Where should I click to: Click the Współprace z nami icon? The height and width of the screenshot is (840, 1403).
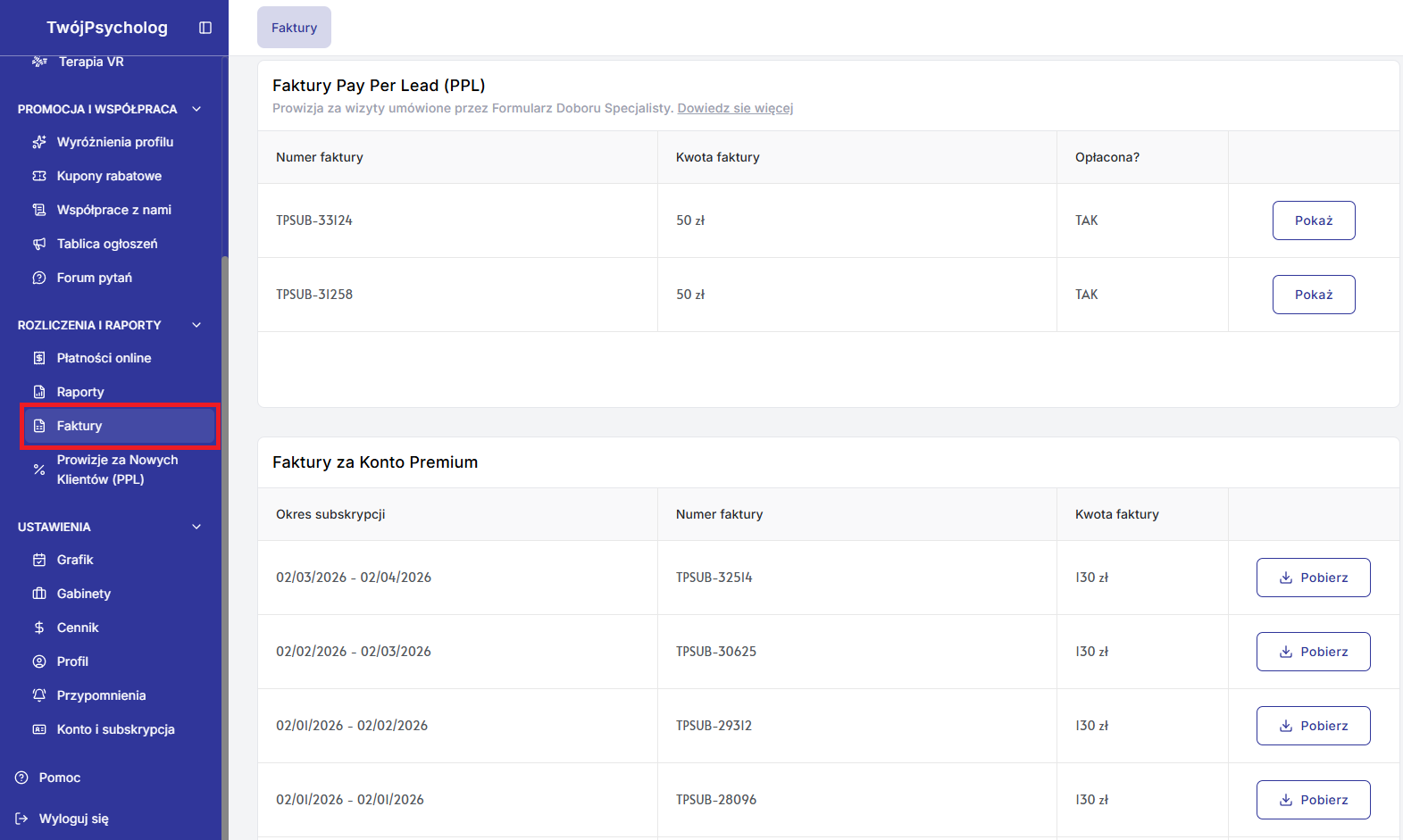(39, 210)
